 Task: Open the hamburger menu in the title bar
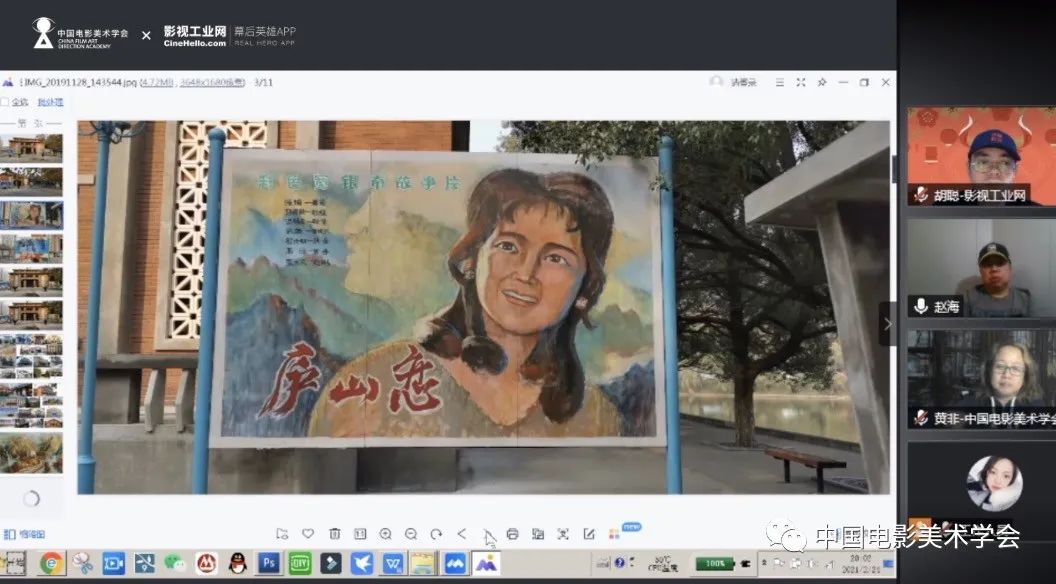779,82
